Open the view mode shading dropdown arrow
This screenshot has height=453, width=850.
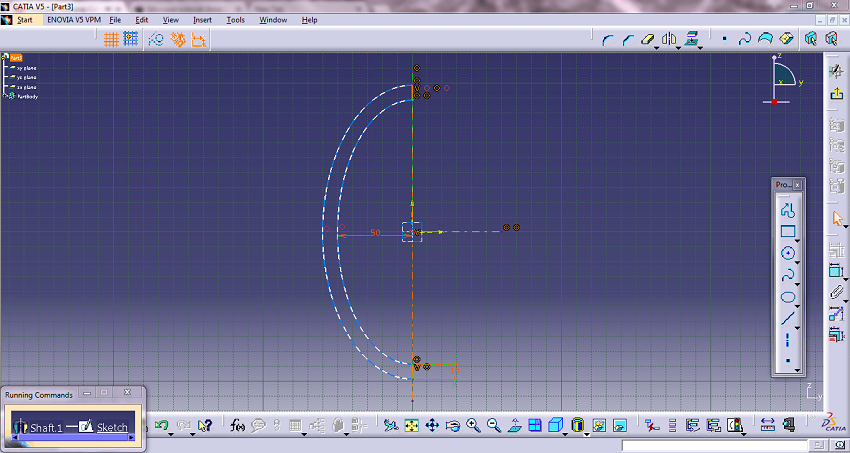(586, 434)
